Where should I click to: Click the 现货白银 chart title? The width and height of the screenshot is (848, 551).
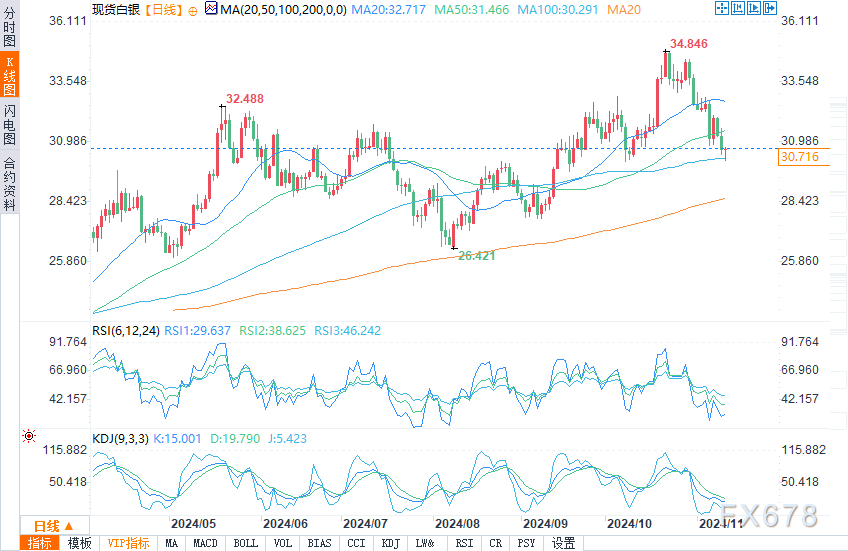point(116,9)
